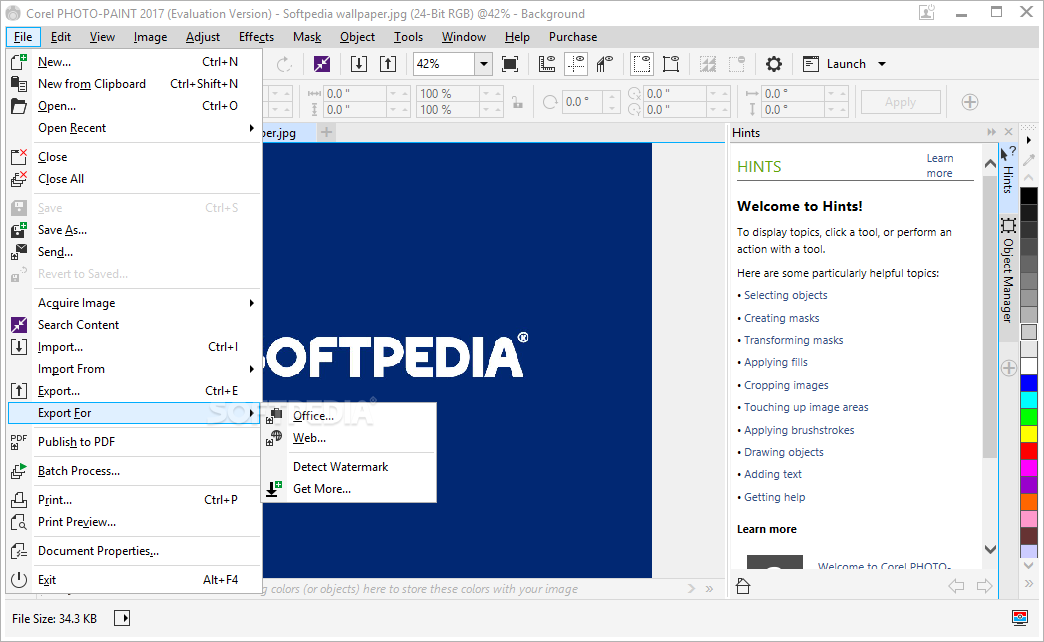This screenshot has height=642, width=1044.
Task: Click the Search Content toolbar icon
Action: coord(322,64)
